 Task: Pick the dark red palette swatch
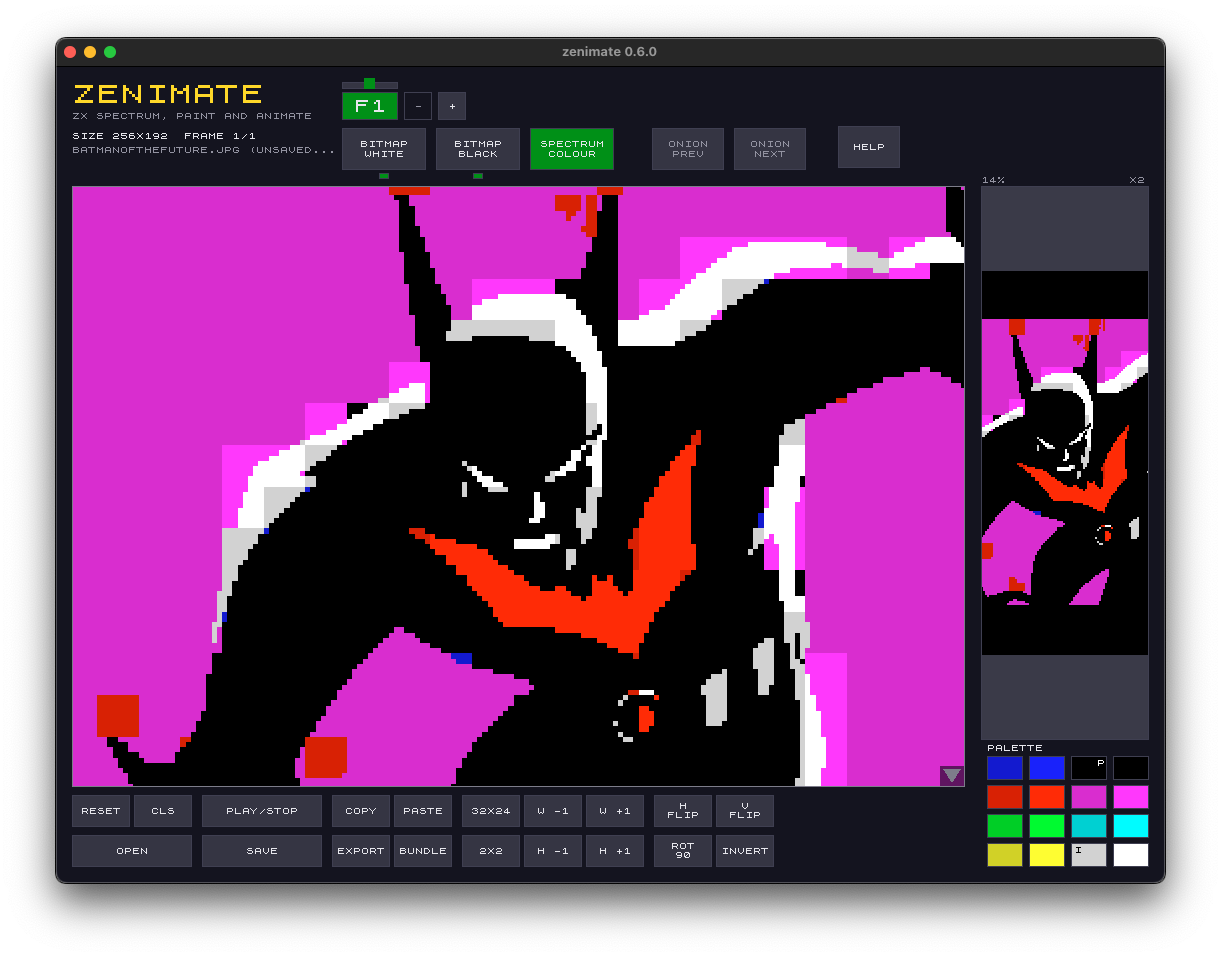click(1005, 797)
